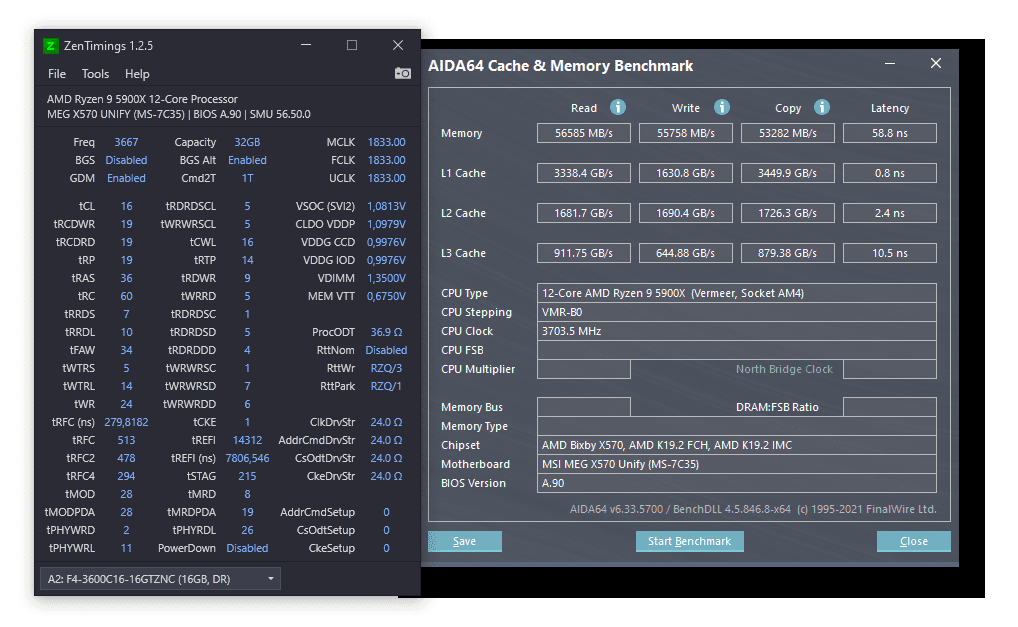Click the empty CPU Multiplier field

[584, 369]
